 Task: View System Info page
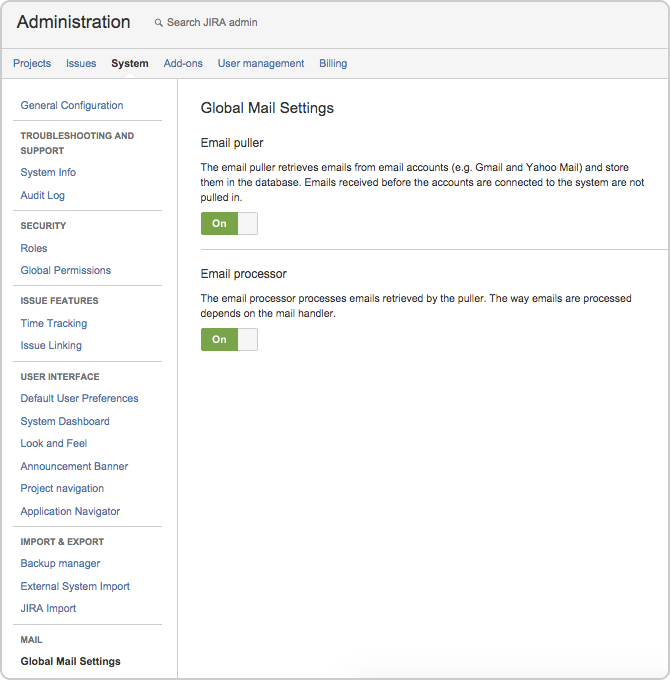pyautogui.click(x=48, y=172)
